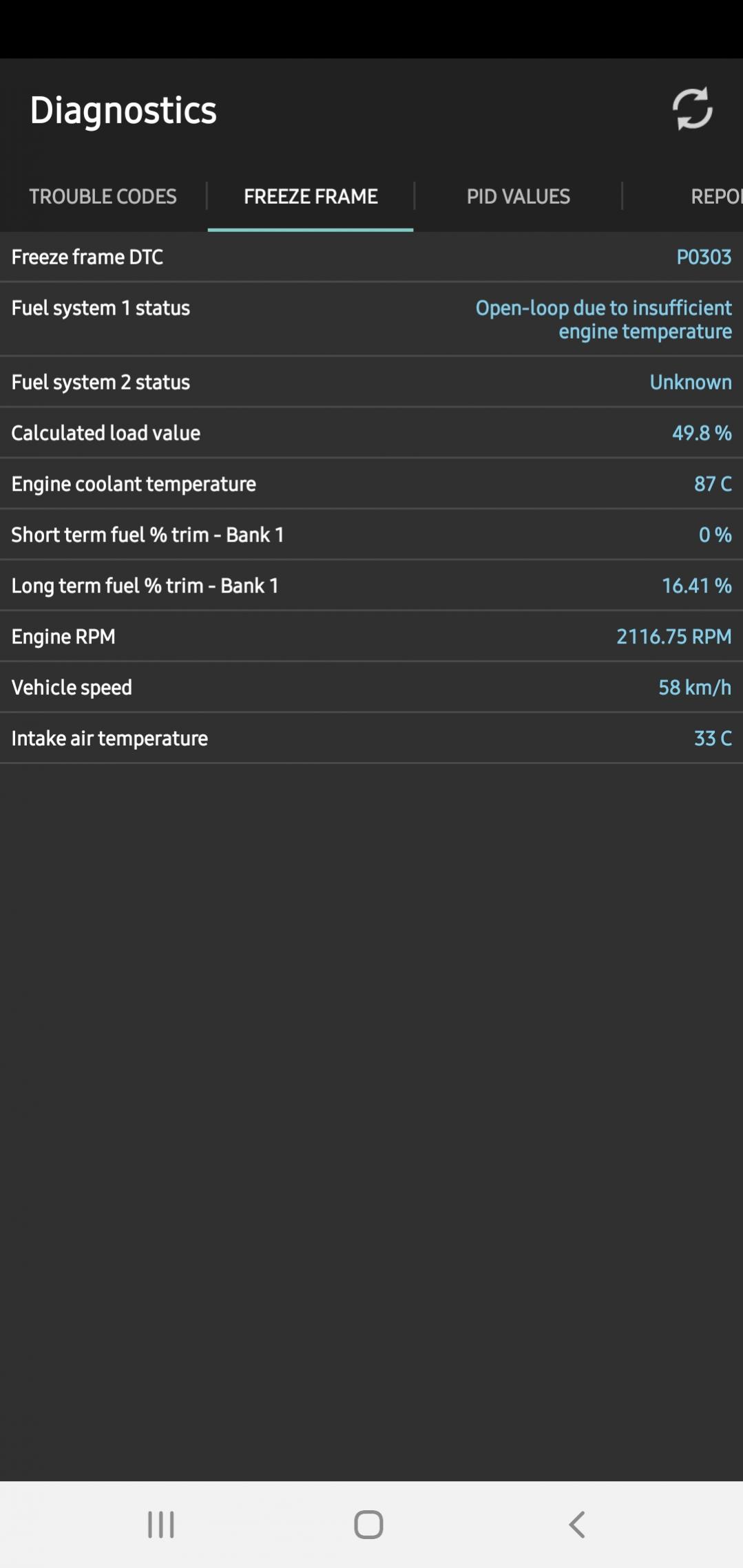The image size is (743, 1568).
Task: Select the Intake air temperature row
Action: [x=371, y=739]
